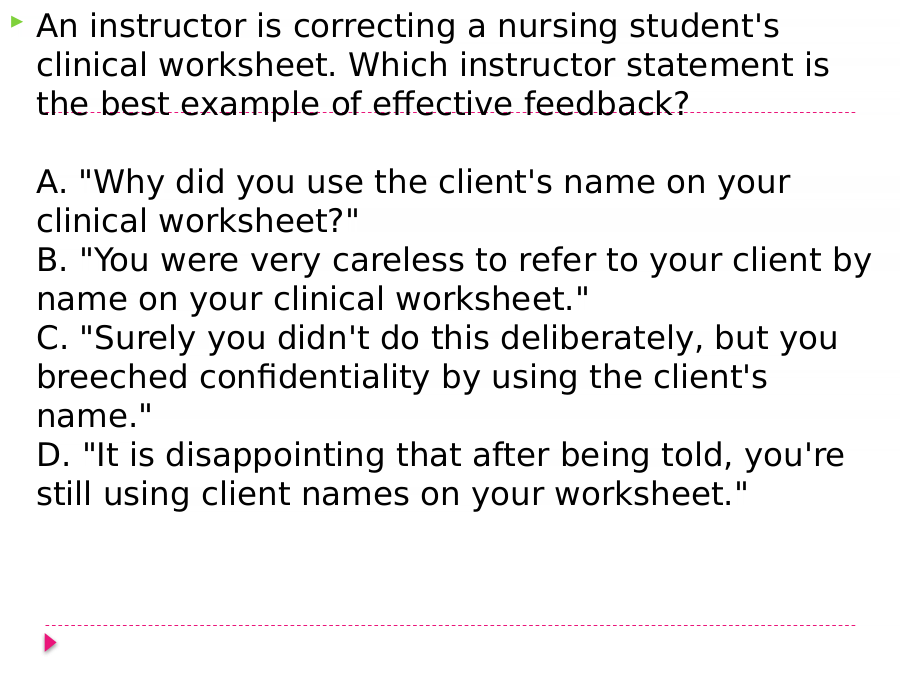
Task: Click the word "careless" in option B
Action: pos(398,261)
